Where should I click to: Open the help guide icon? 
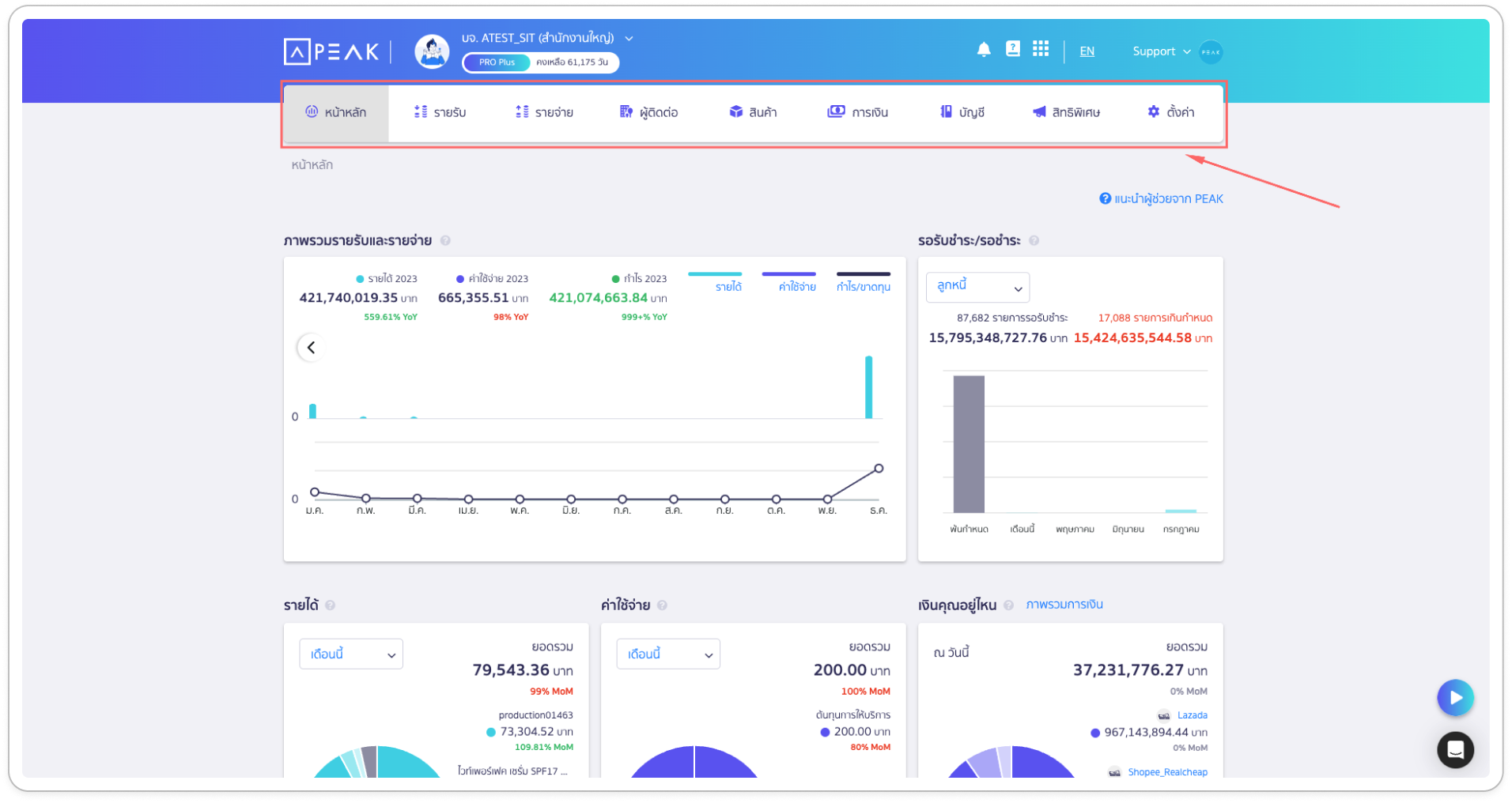[1013, 49]
